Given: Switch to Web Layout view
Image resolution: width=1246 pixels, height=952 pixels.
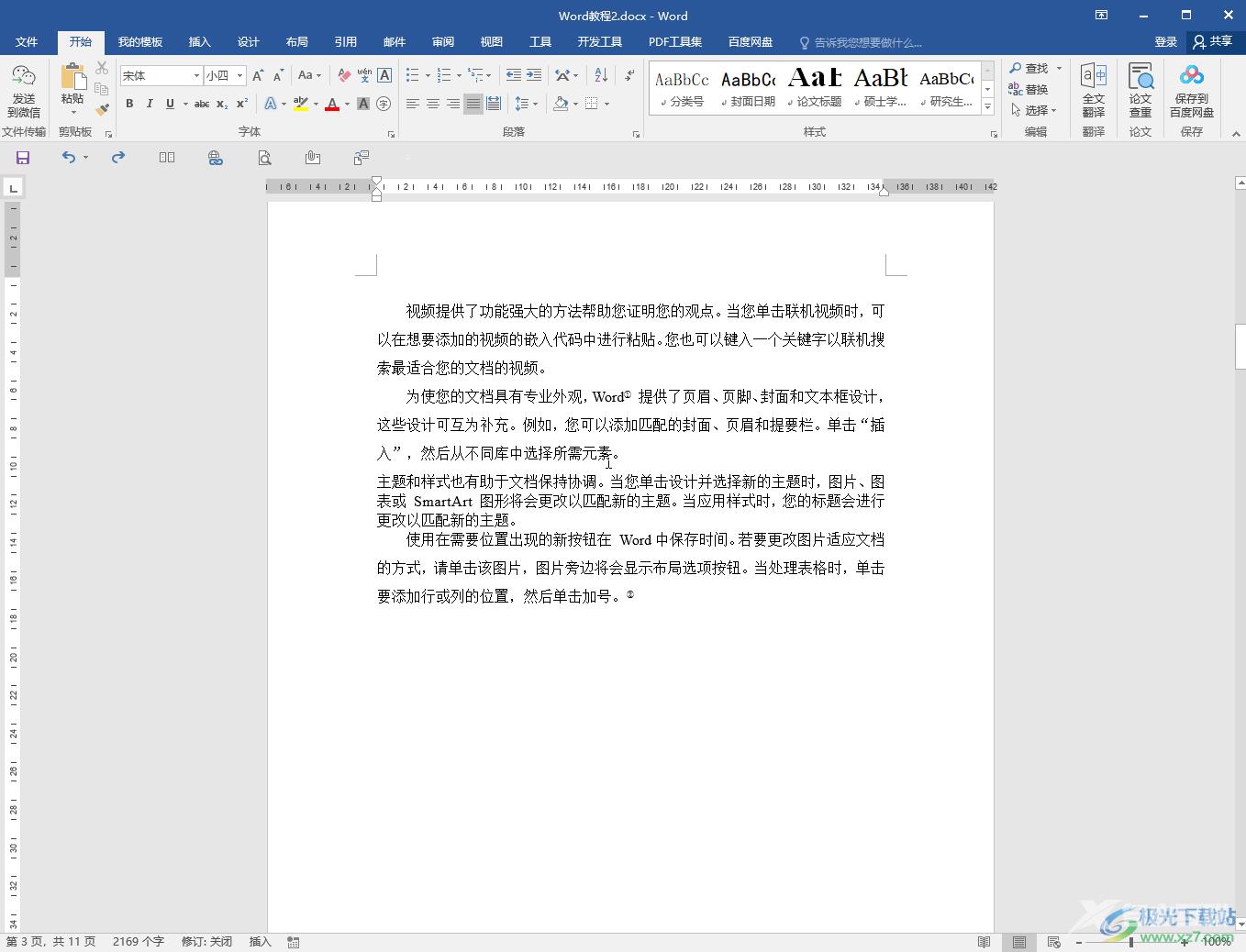Looking at the screenshot, I should pyautogui.click(x=1053, y=942).
